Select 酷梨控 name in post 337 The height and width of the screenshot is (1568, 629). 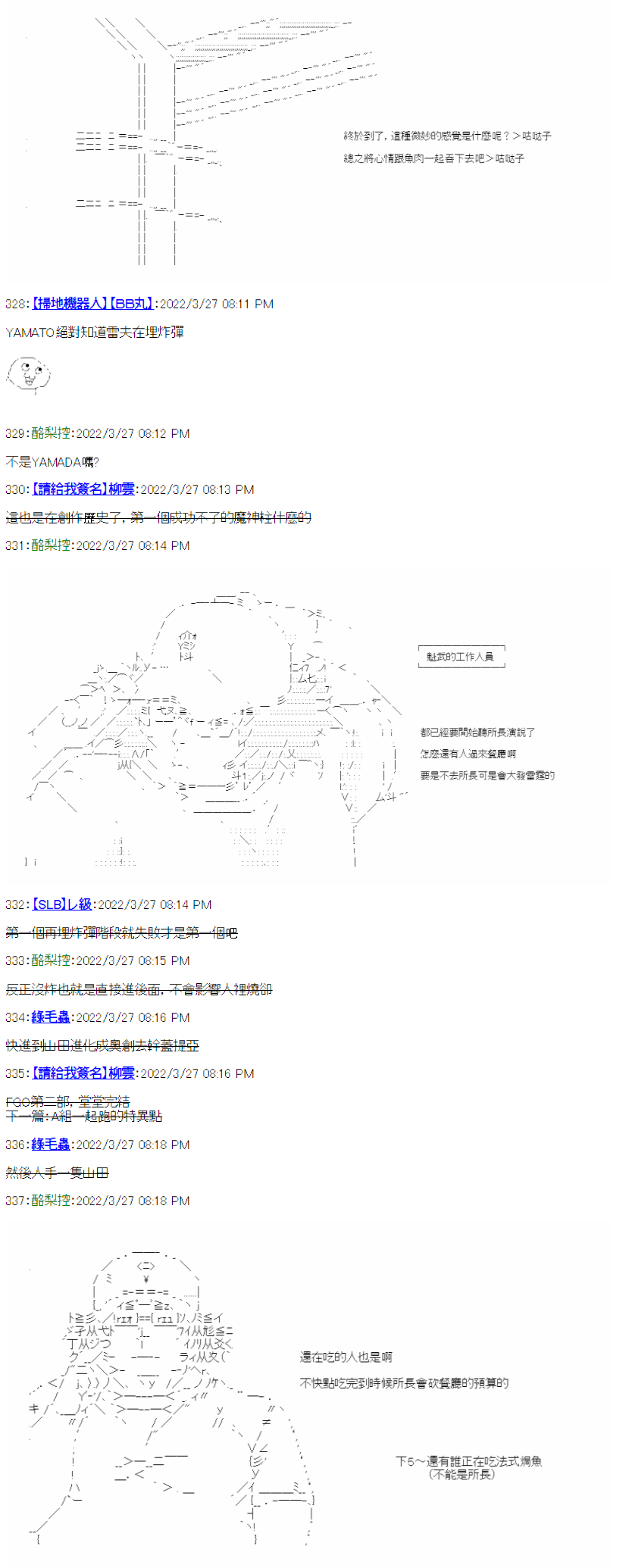click(51, 1201)
